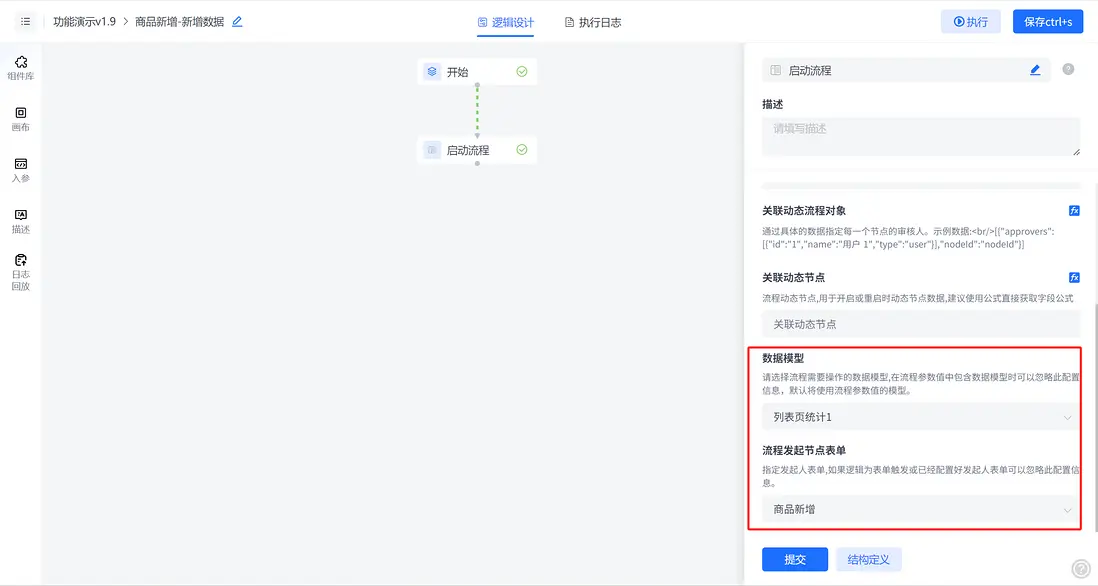The width and height of the screenshot is (1098, 586).
Task: Toggle the green status check on the 开始 node
Action: 520,71
